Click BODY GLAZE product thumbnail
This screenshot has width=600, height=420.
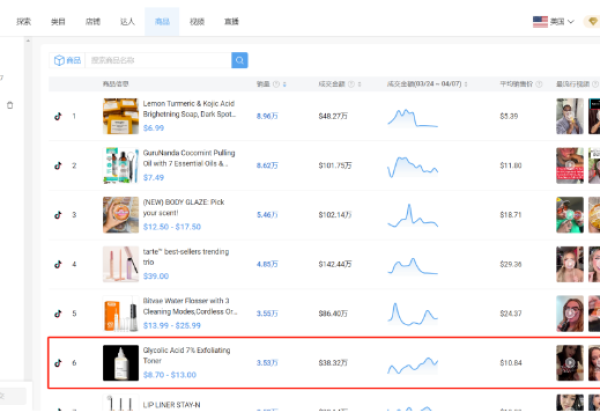point(121,215)
